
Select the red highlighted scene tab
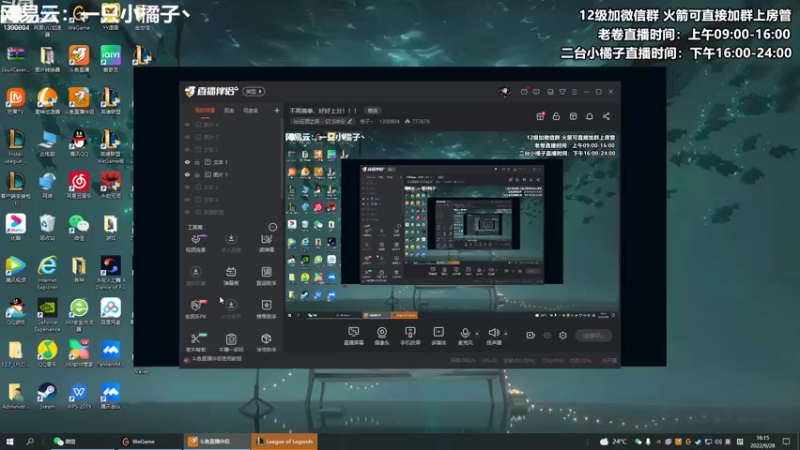(x=205, y=110)
